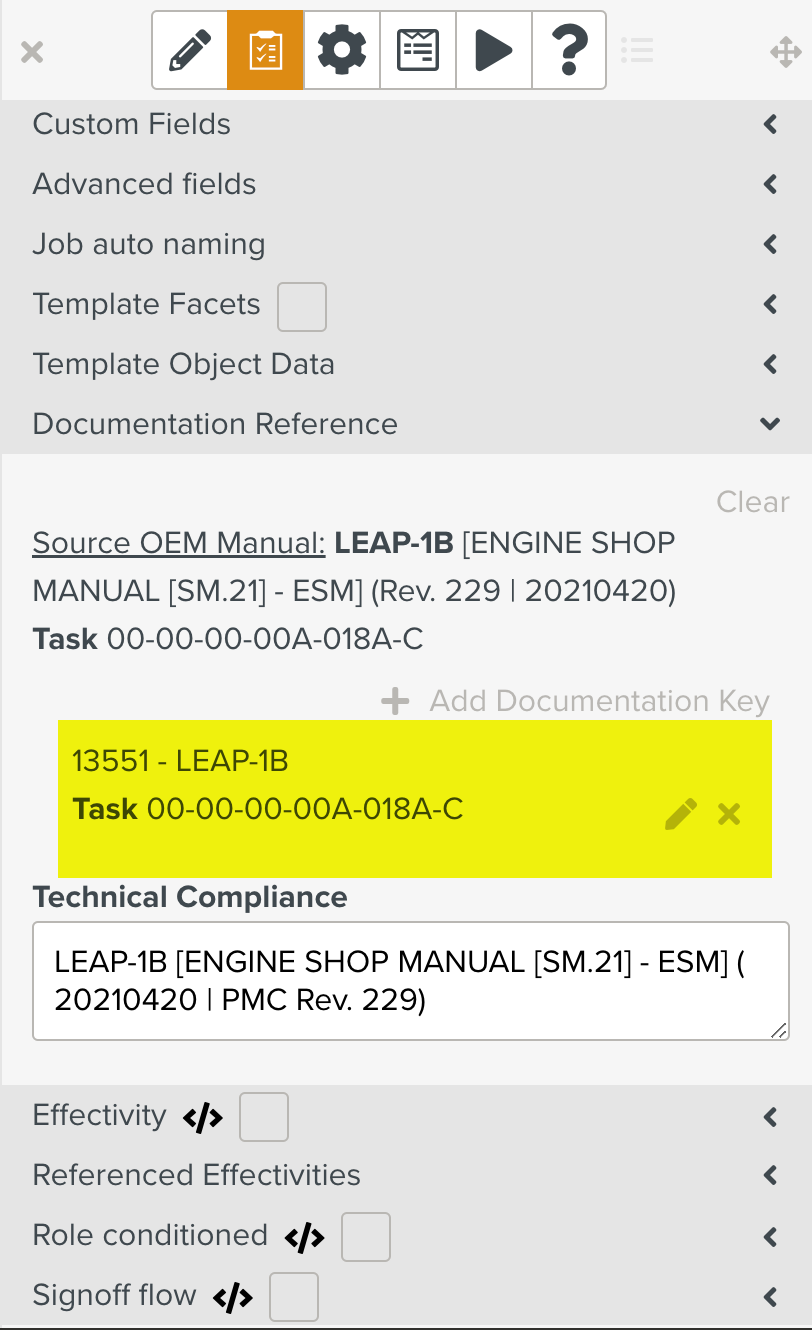Click the Role conditioned code icon

point(305,1238)
